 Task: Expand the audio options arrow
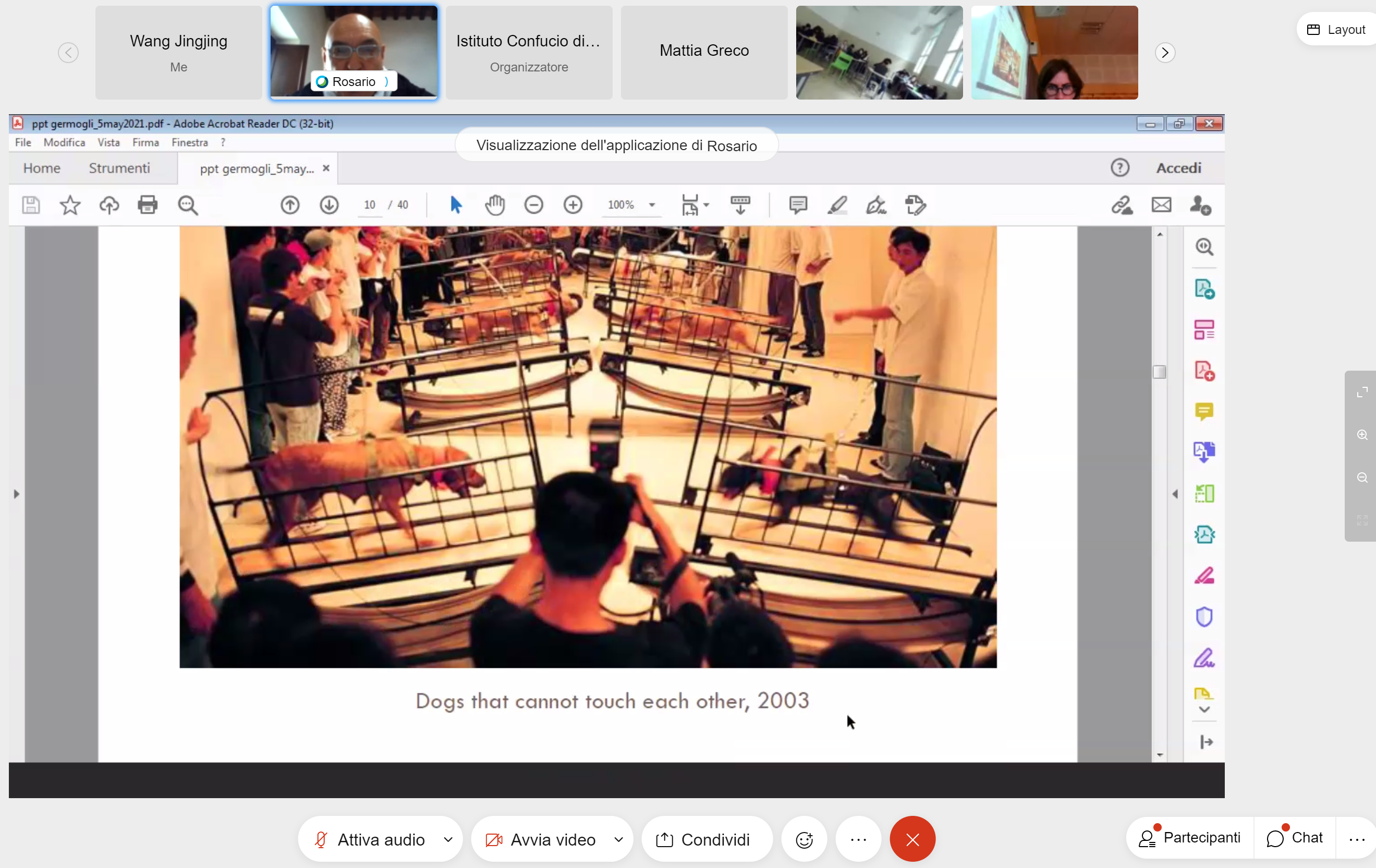click(448, 839)
